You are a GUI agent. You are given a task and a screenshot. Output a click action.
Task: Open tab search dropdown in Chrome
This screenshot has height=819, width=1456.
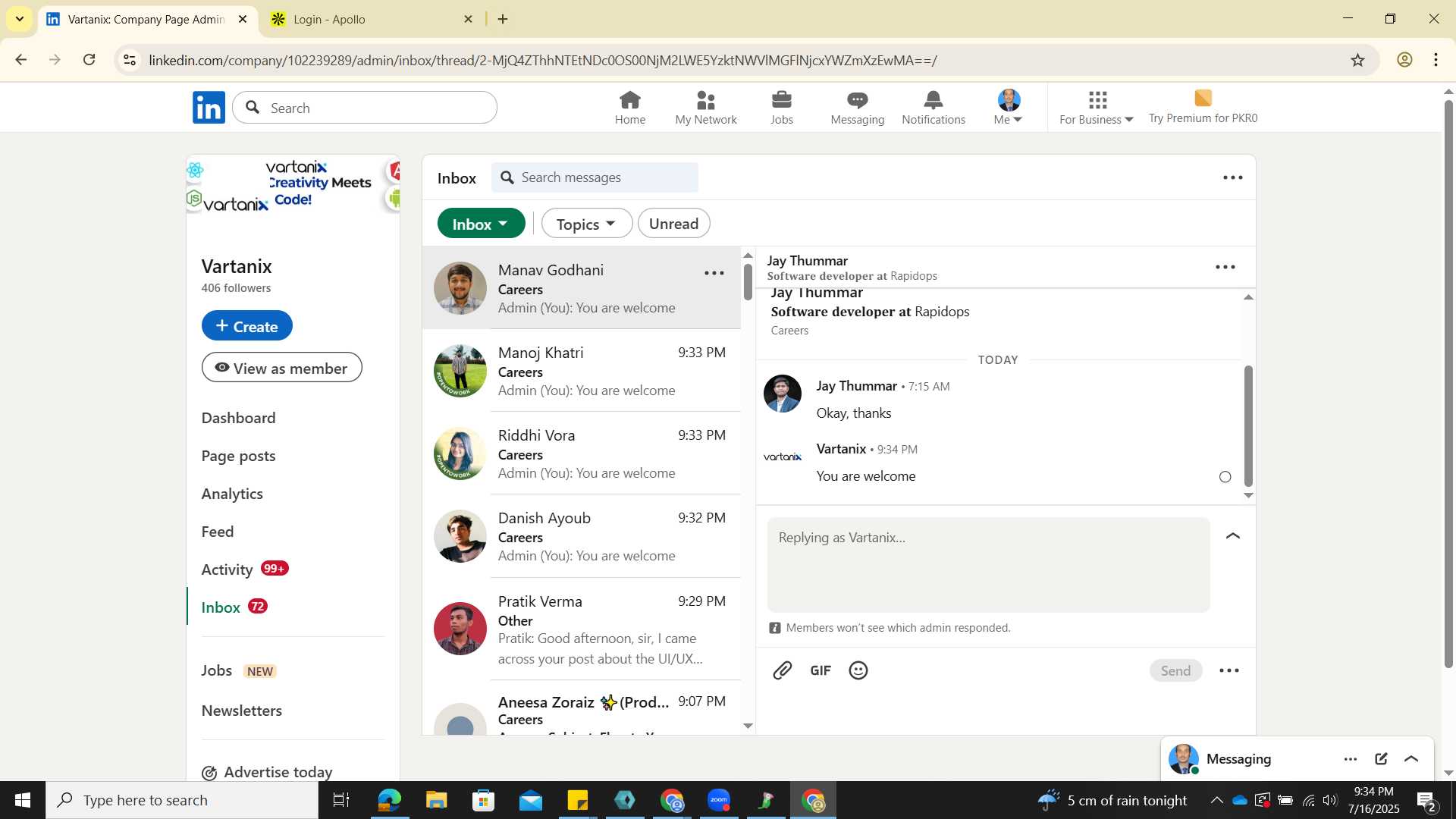19,19
